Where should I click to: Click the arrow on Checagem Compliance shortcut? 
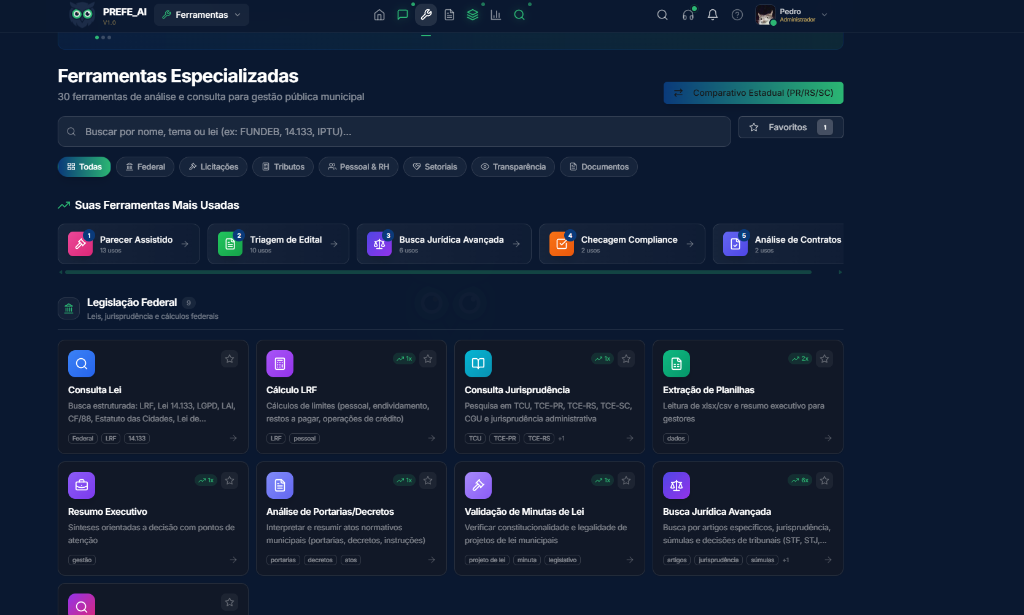point(690,244)
